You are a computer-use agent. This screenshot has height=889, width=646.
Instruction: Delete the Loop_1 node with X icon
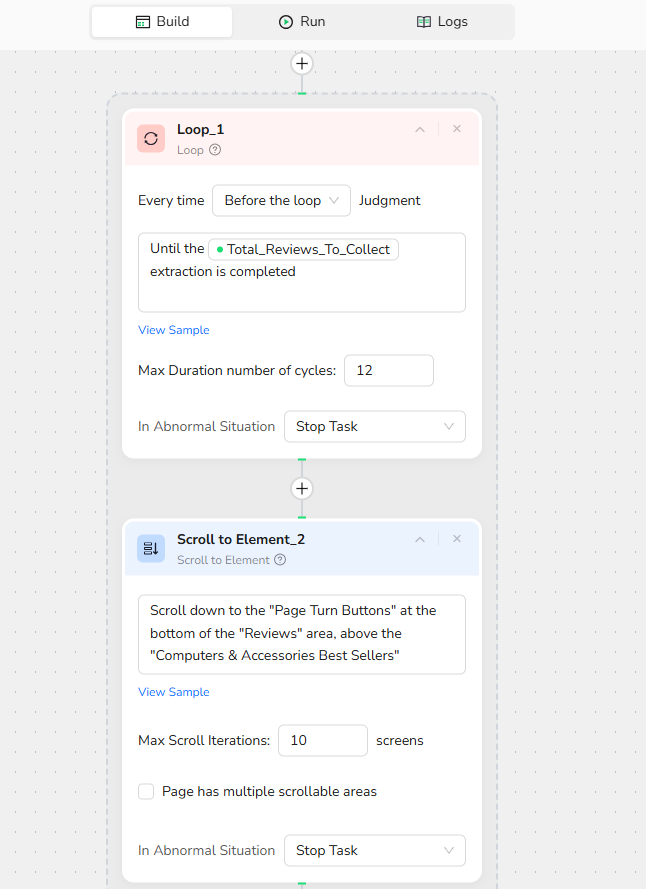pyautogui.click(x=457, y=129)
